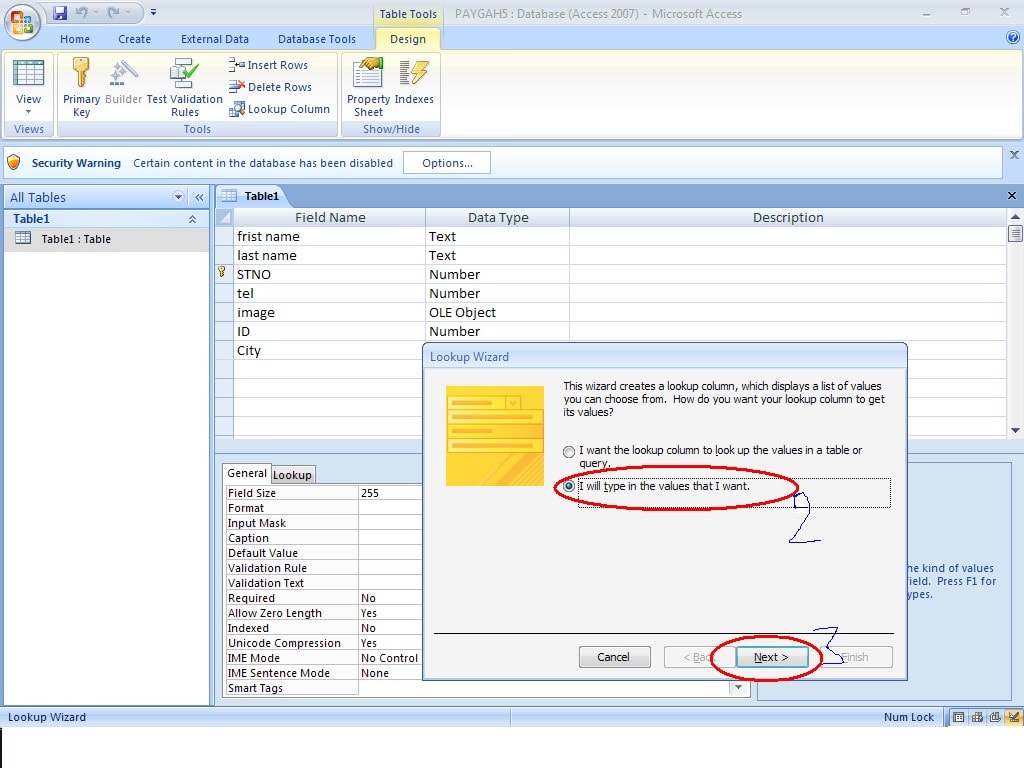The height and width of the screenshot is (768, 1024).
Task: Click the 'tel' field name cell
Action: (329, 293)
